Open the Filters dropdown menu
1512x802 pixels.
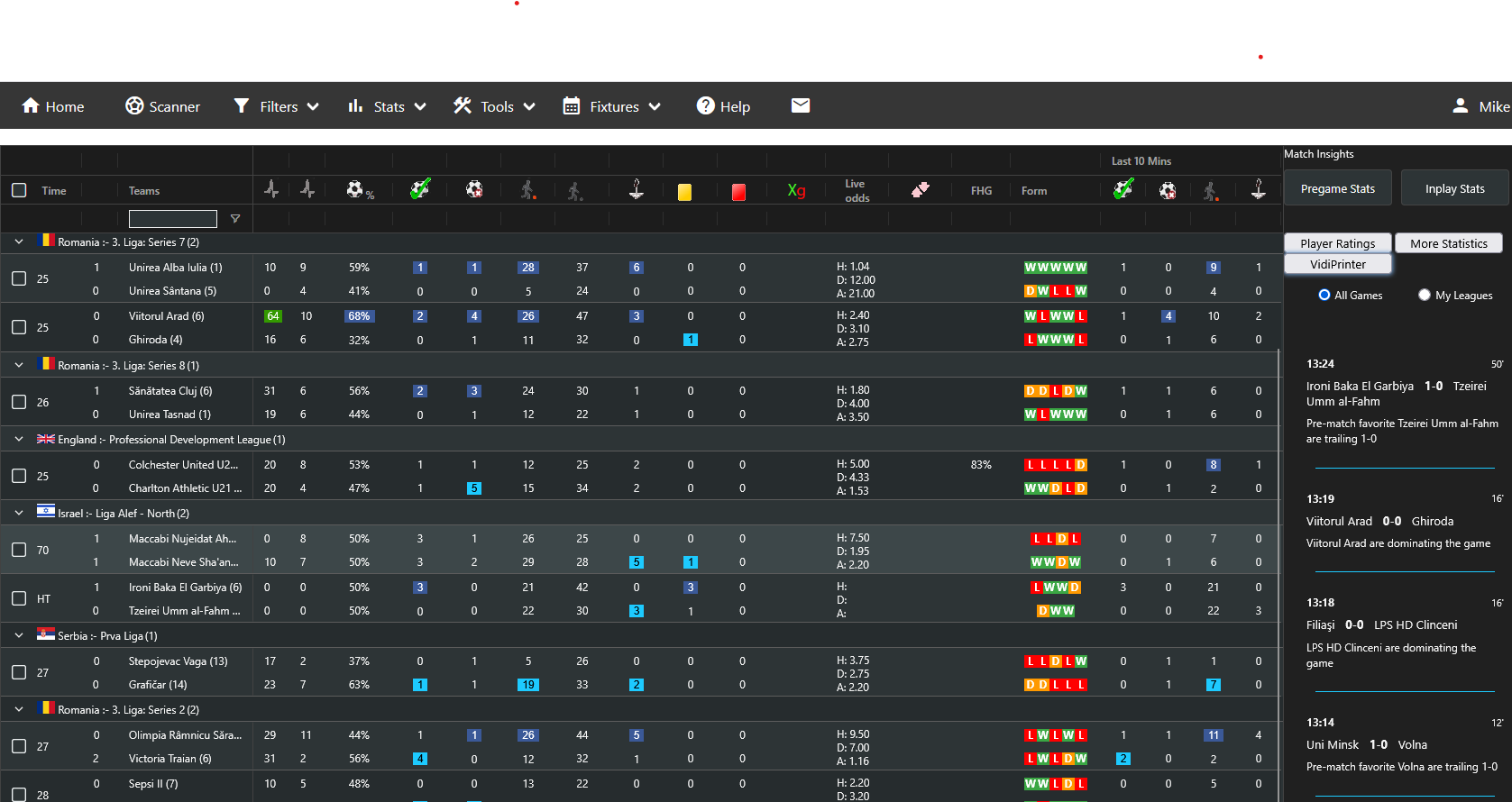point(277,106)
